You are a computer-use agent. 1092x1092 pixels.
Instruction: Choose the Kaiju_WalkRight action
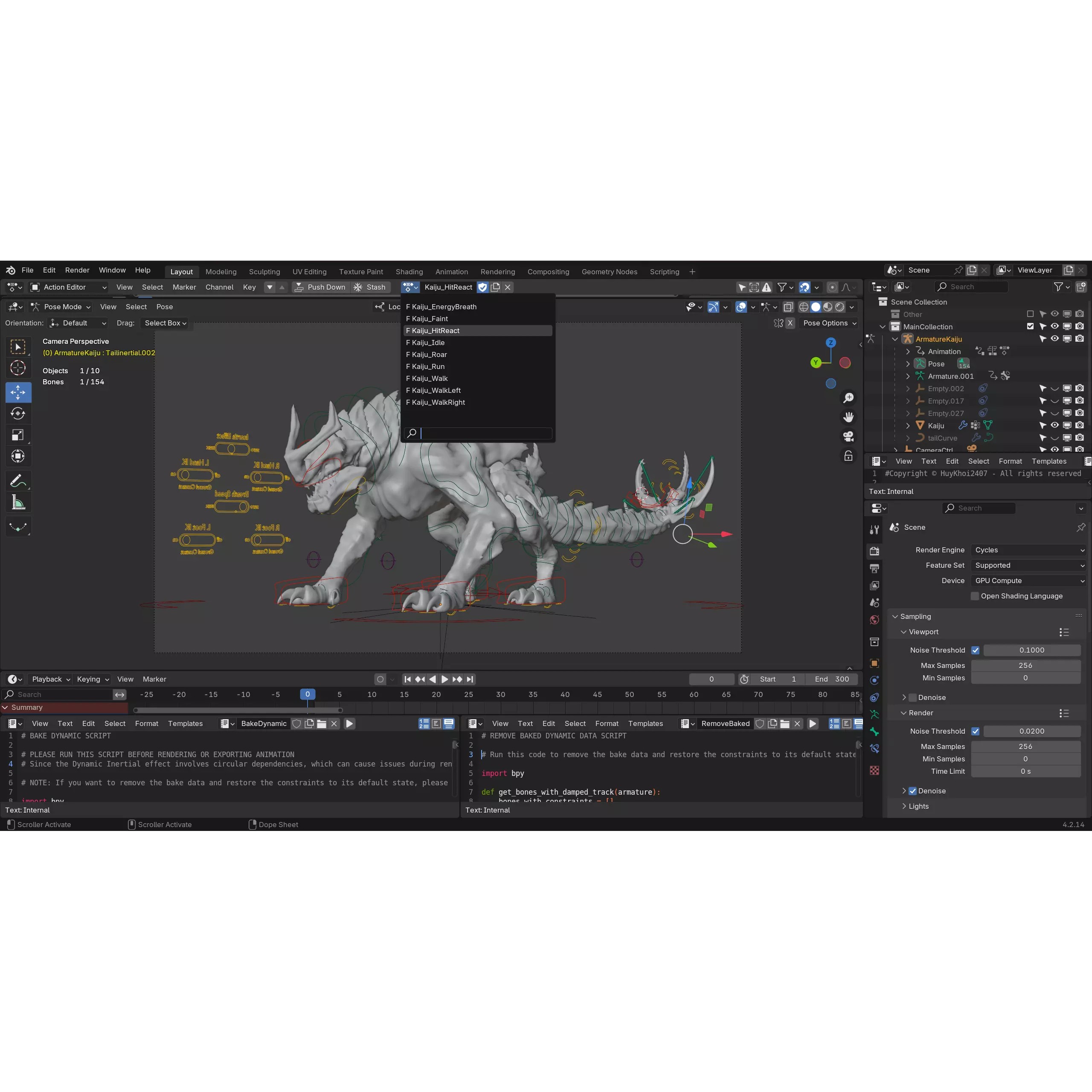(x=478, y=402)
